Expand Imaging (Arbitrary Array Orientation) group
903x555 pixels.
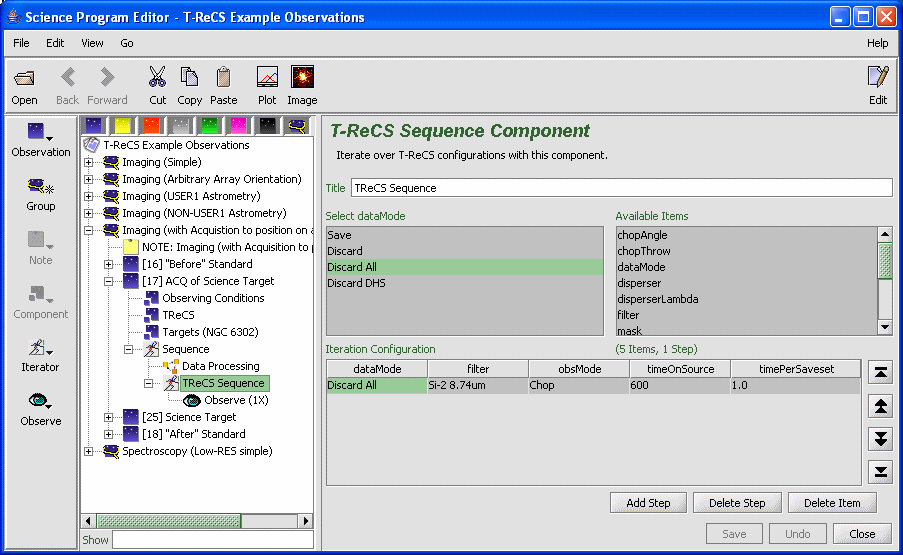[x=89, y=180]
